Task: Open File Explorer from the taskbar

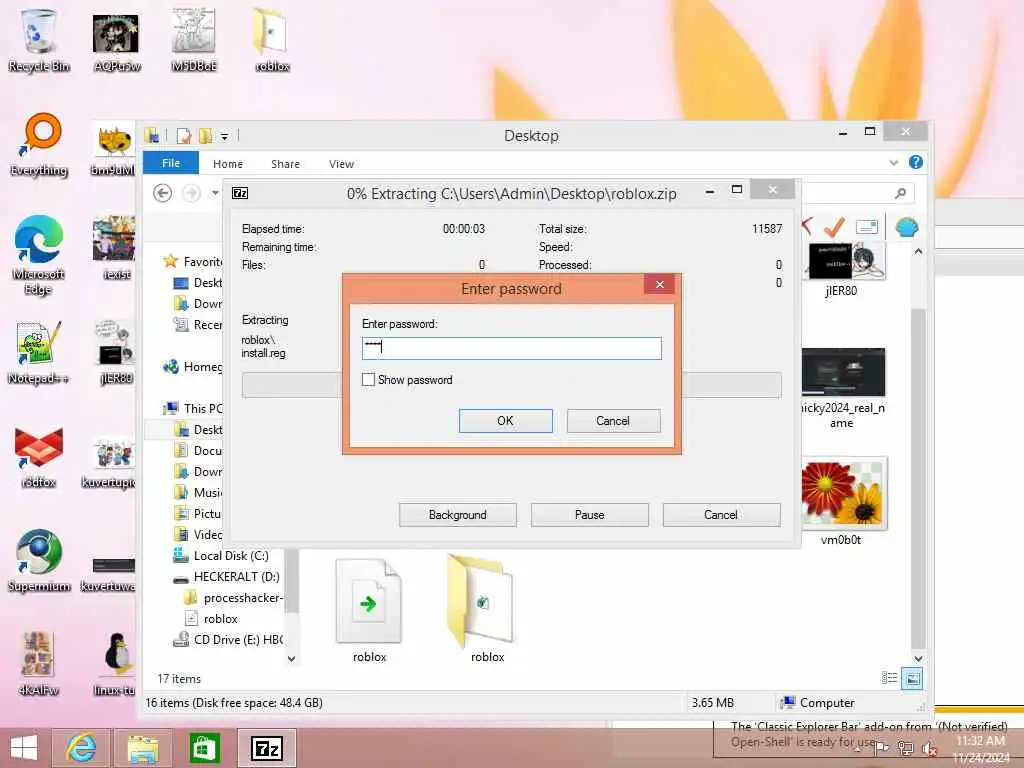Action: [143, 748]
